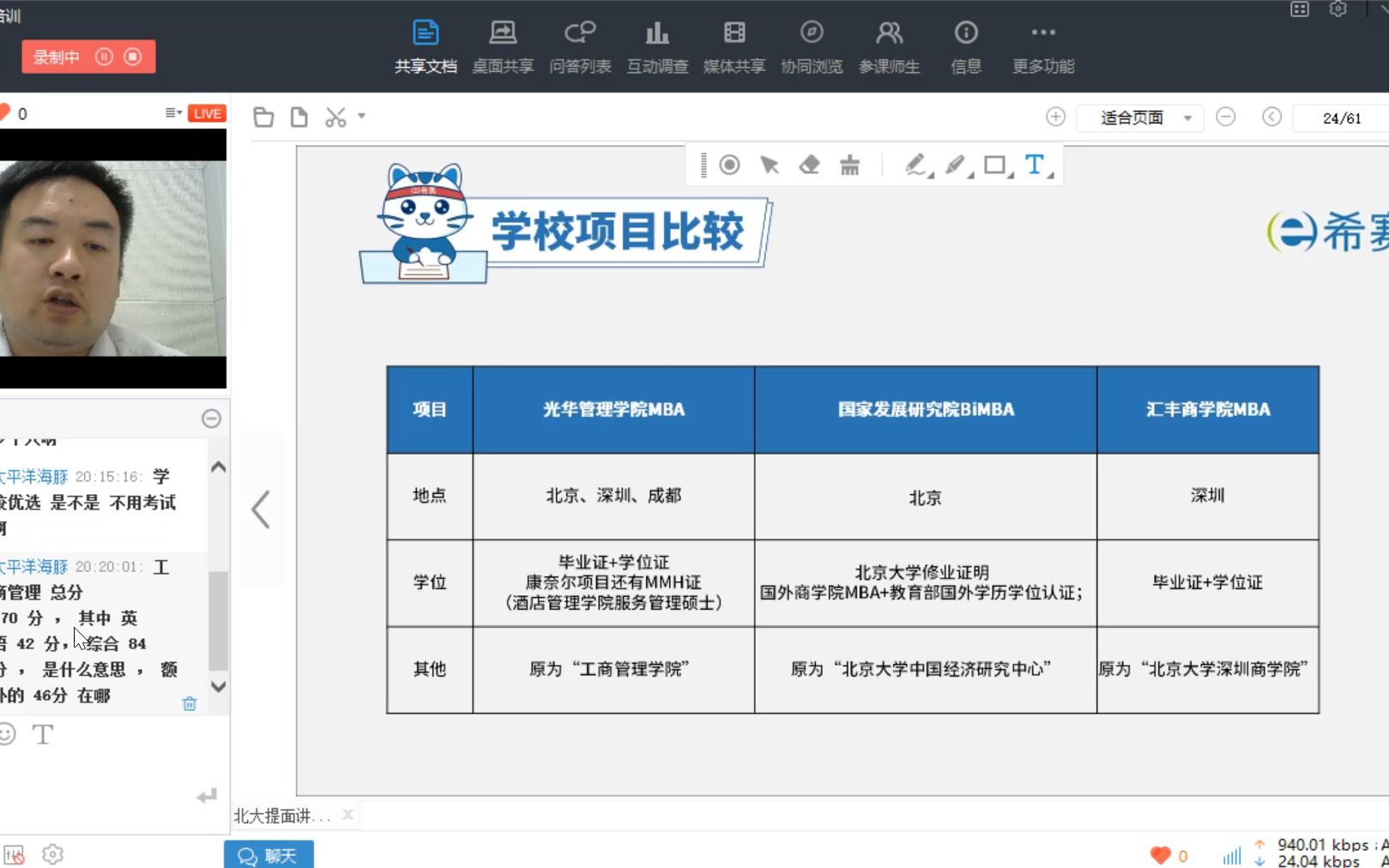1389x868 pixels.
Task: Open top-right settings gear icon
Action: click(x=1338, y=9)
